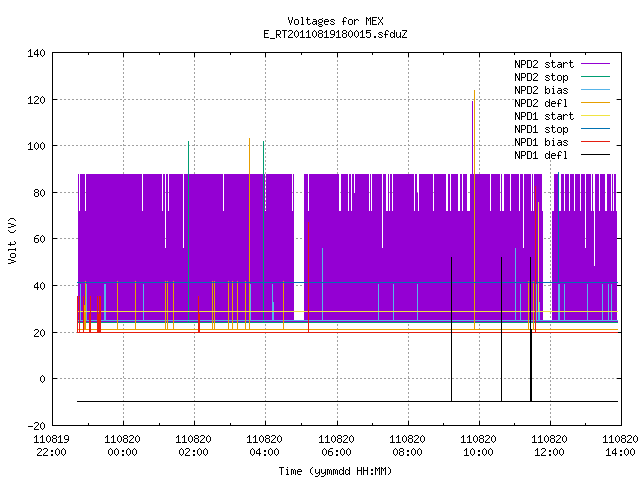Pick the light blue NPD2 bias legend line
Screen dimensions: 640x480
[x=595, y=89]
